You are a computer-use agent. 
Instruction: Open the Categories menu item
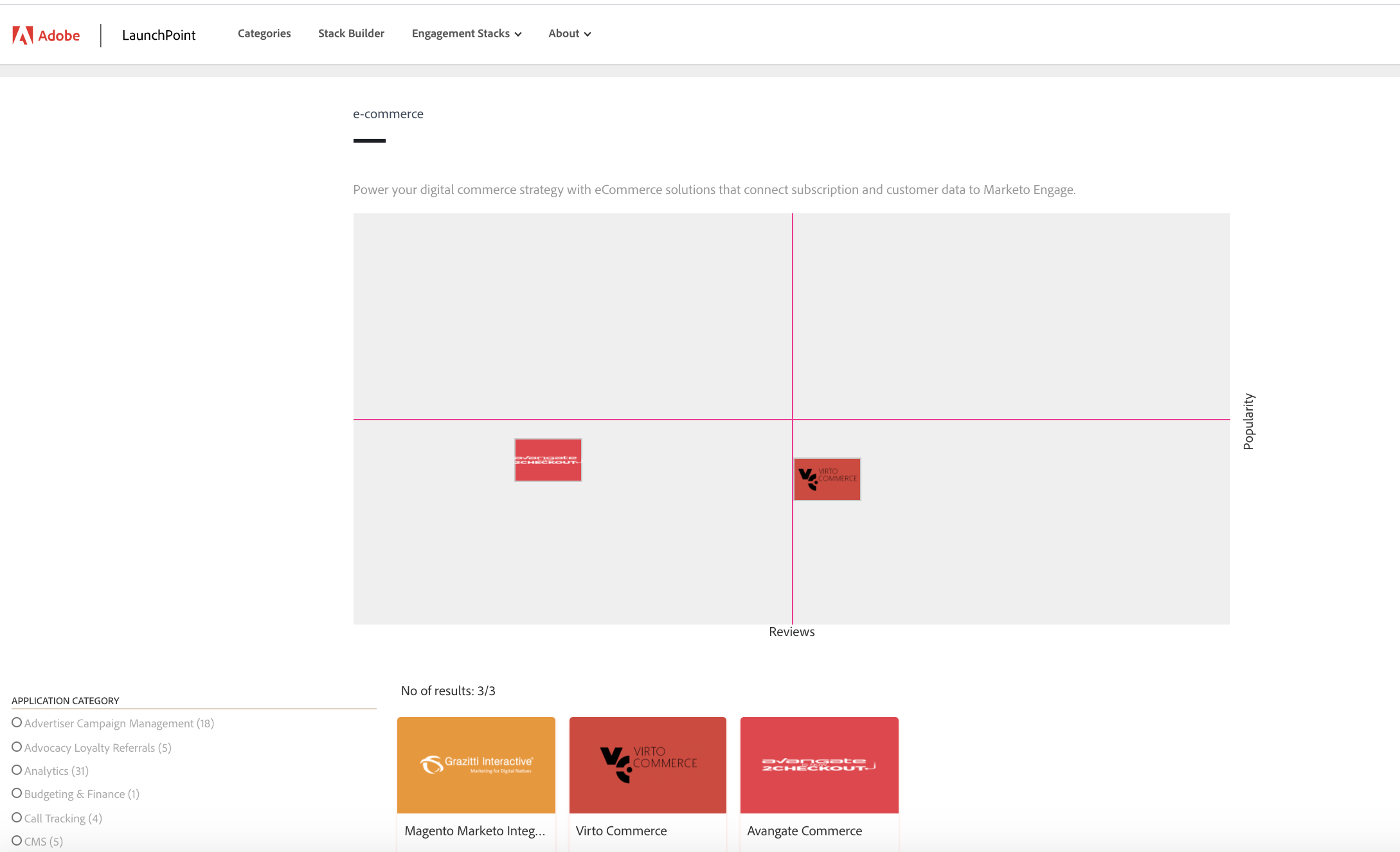coord(264,33)
